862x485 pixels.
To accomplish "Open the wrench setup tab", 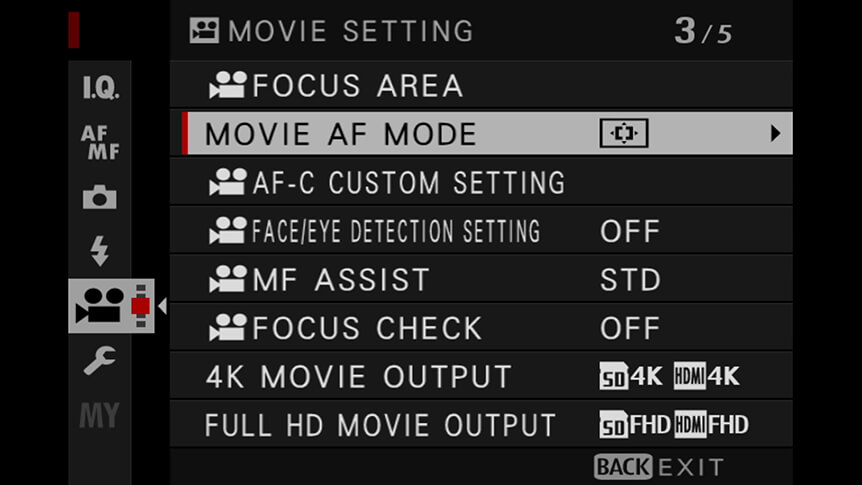I will [x=100, y=360].
